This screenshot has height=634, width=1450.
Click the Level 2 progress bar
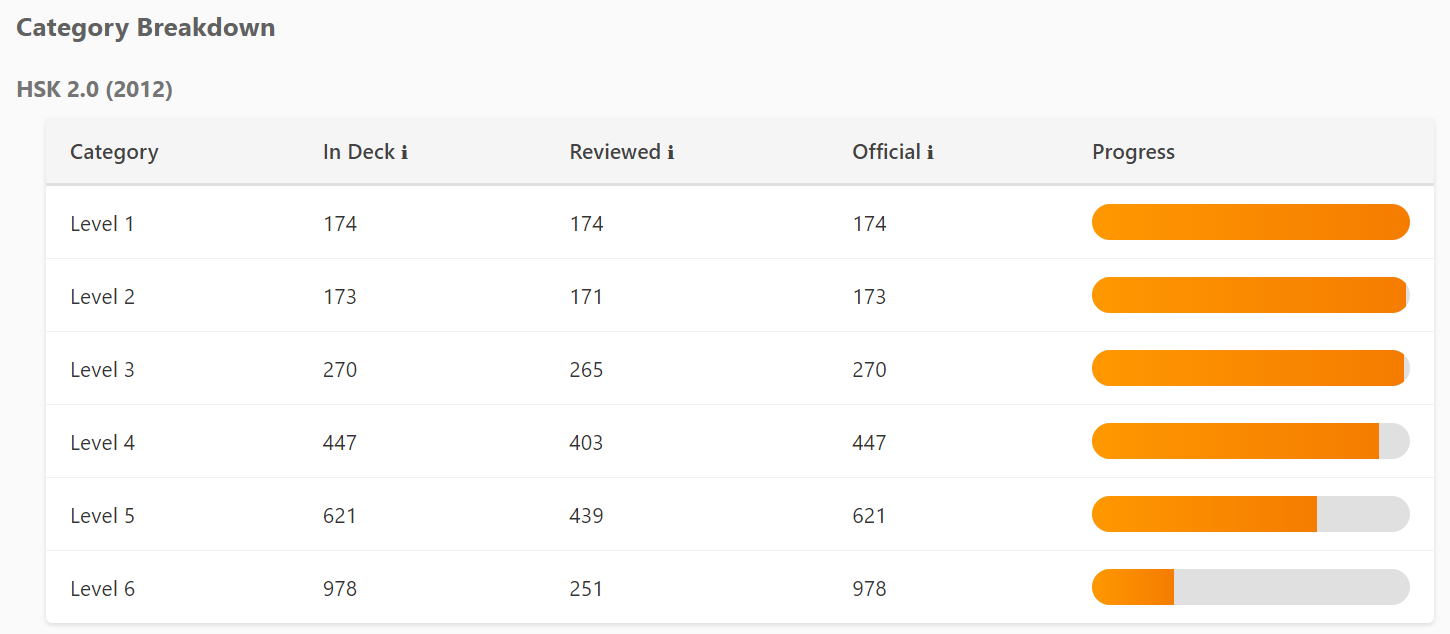tap(1250, 295)
